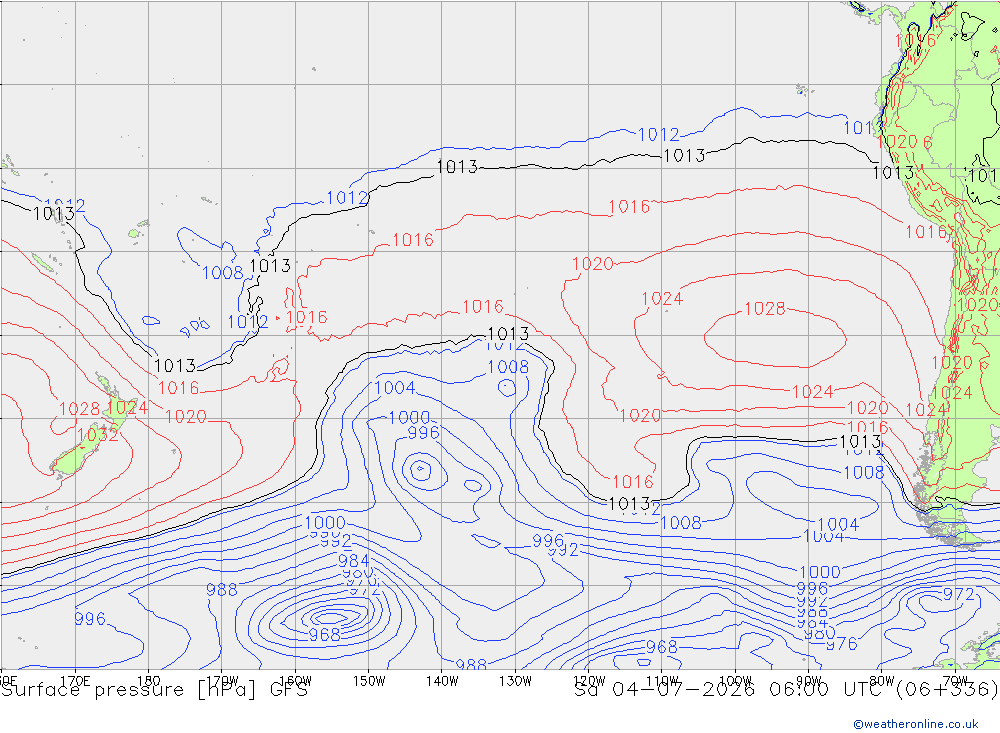Click the 70W longitude axis label
This screenshot has width=1000, height=733.
point(955,680)
